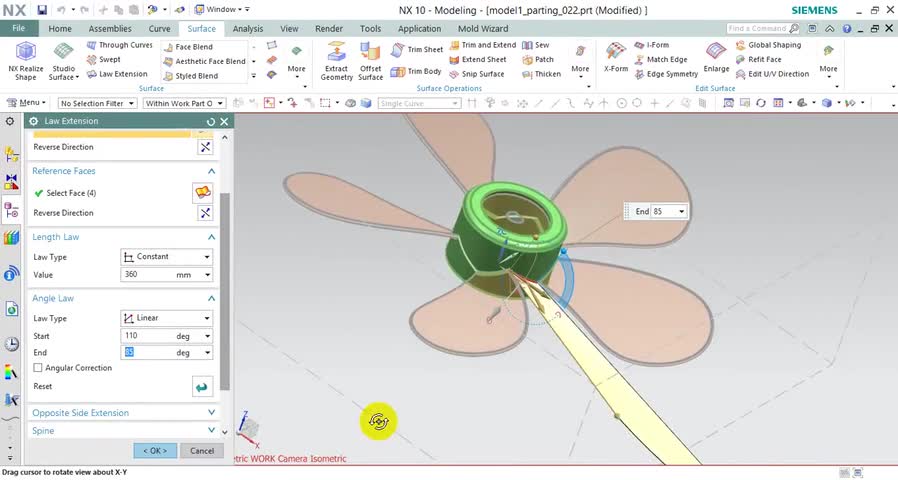Select the Trim Sheet tool
Image resolution: width=898 pixels, height=480 pixels.
[417, 49]
